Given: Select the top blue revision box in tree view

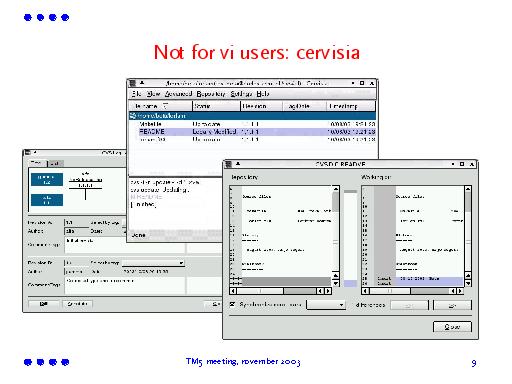Looking at the screenshot, I should (x=47, y=180).
